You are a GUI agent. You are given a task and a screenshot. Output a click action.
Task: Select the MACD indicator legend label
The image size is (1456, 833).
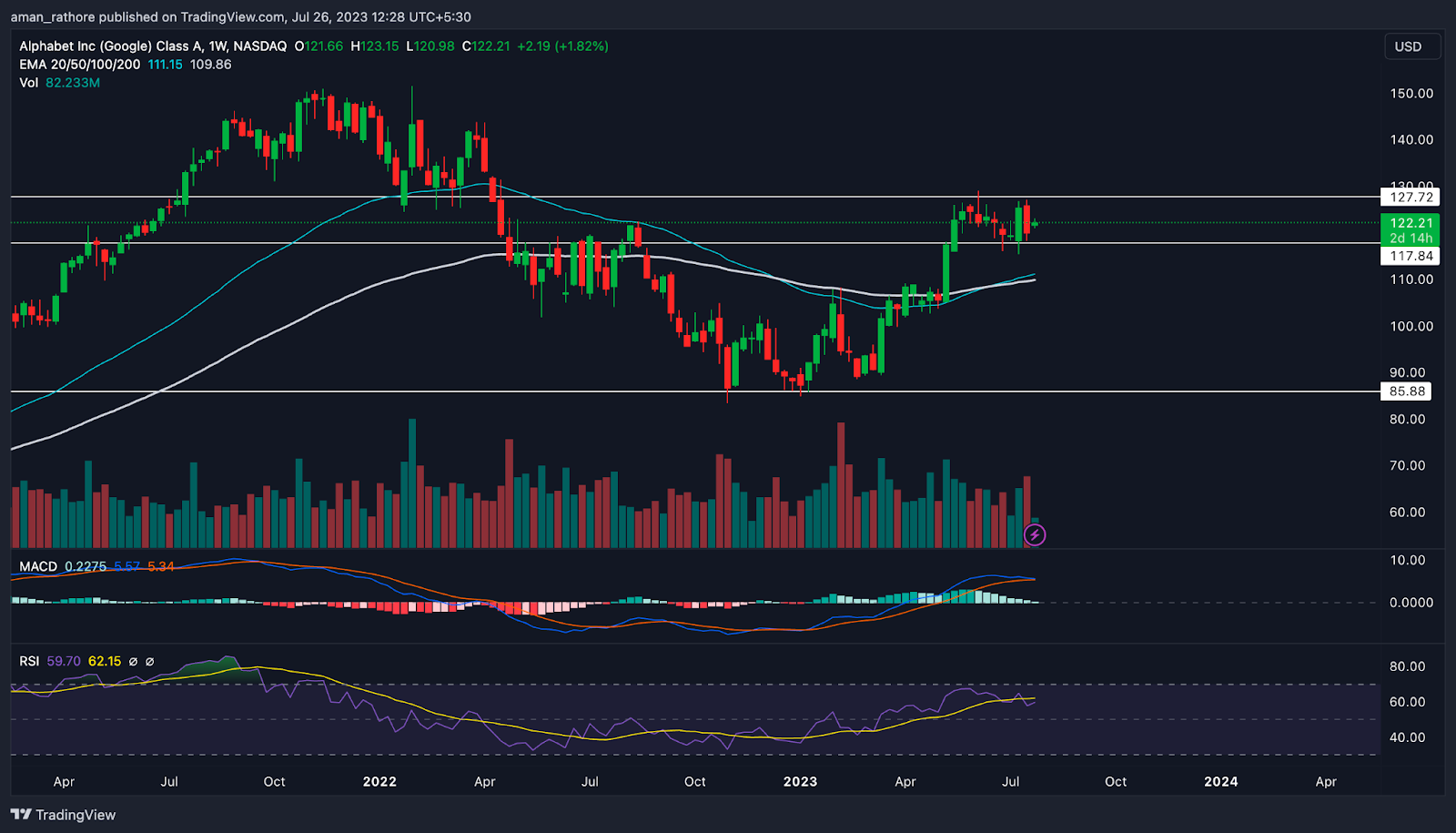38,566
